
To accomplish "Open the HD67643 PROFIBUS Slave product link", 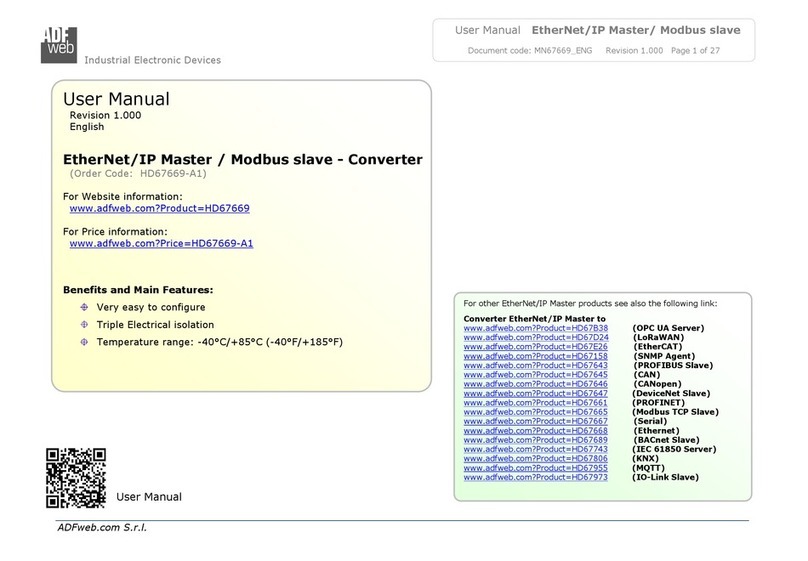I will coord(535,365).
